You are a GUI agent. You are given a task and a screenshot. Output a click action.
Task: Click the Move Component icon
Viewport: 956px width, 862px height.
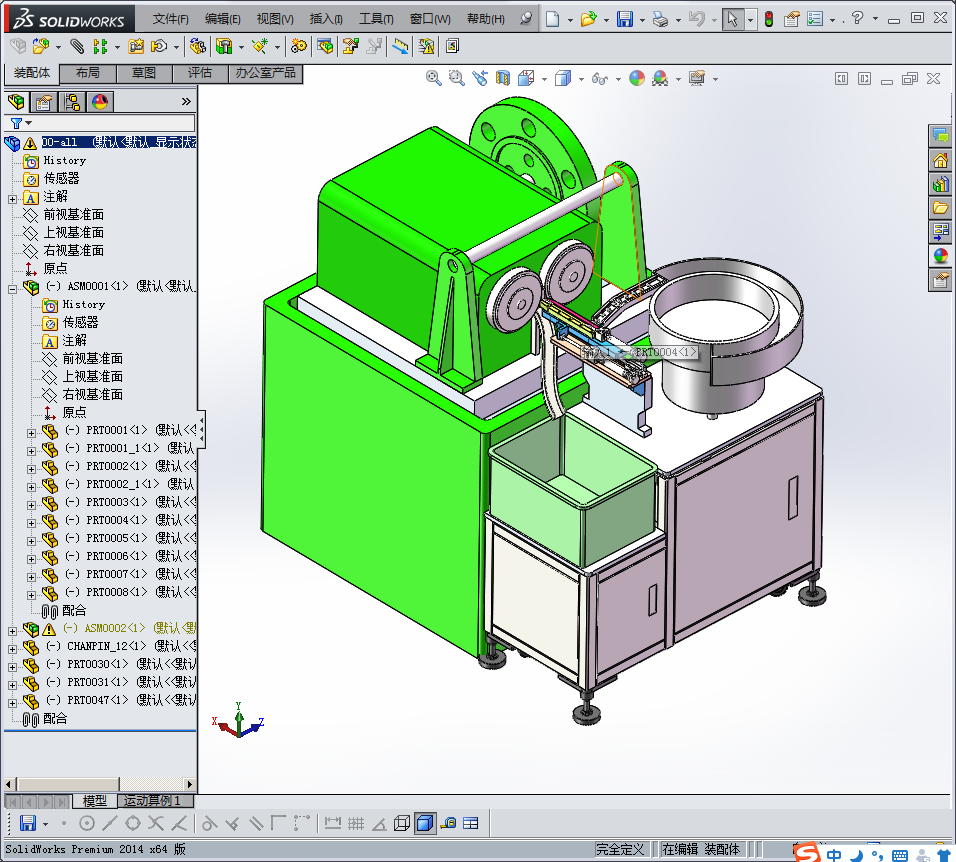(x=159, y=46)
